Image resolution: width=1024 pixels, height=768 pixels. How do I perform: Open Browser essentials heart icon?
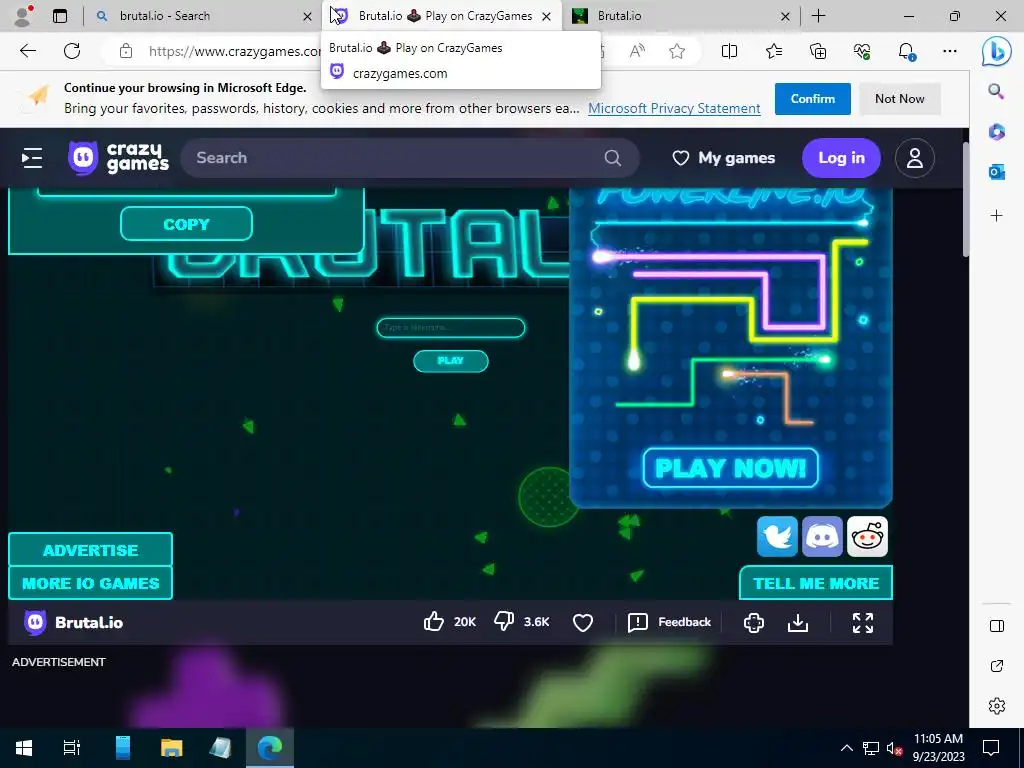click(x=862, y=51)
